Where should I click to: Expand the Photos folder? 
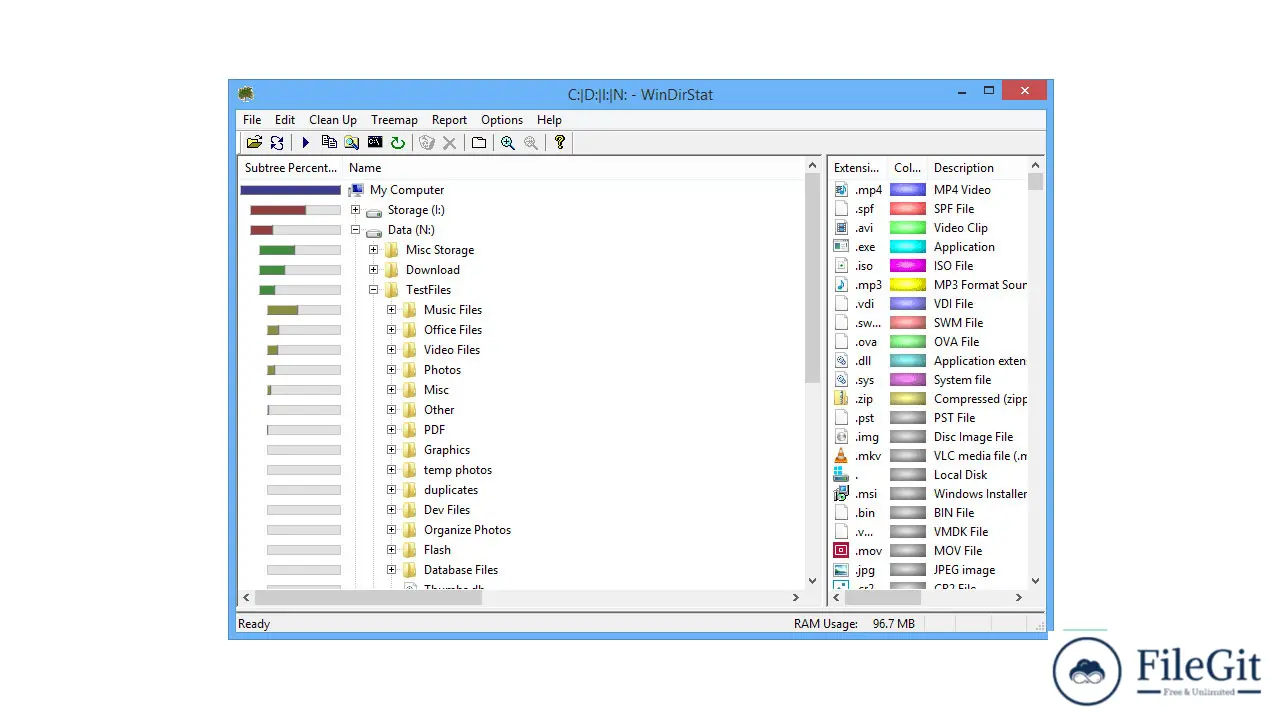click(391, 370)
